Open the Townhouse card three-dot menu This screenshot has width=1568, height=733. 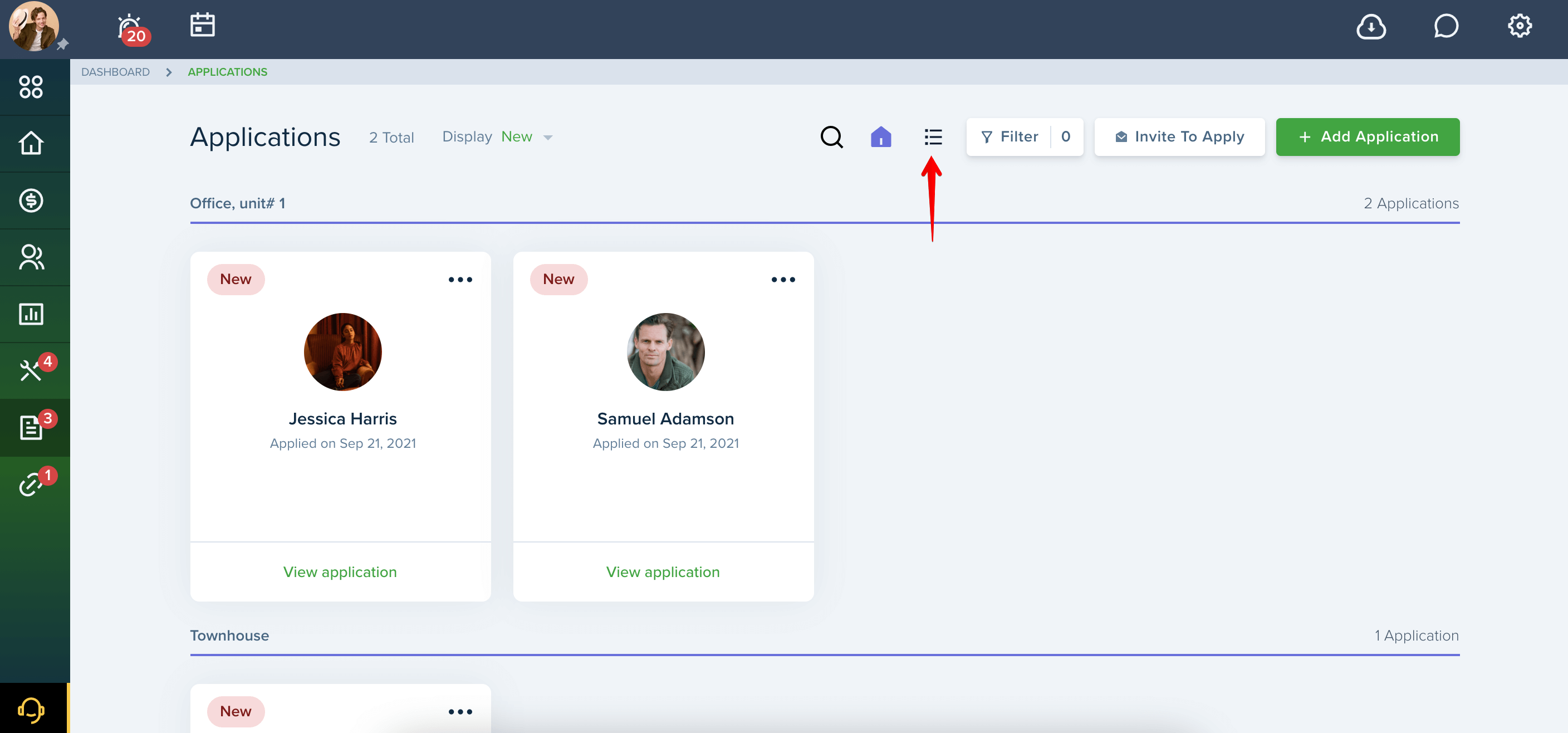click(460, 712)
